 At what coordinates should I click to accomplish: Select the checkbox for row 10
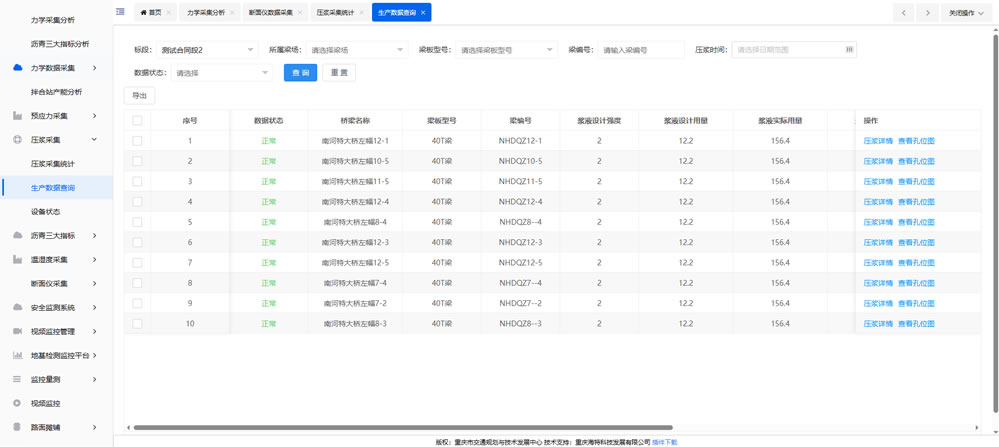[138, 324]
